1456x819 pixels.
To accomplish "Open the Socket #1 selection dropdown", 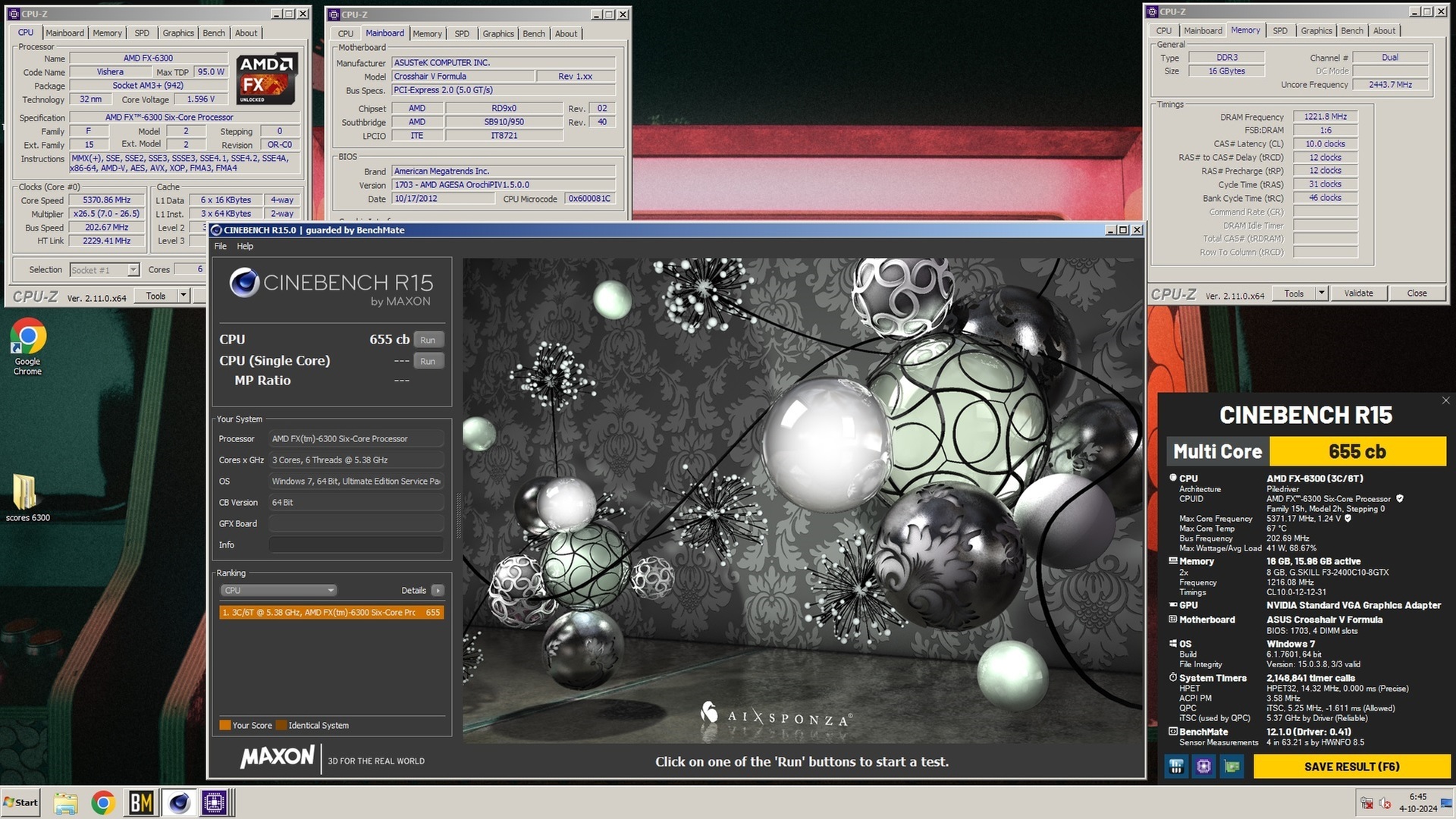I will 104,270.
